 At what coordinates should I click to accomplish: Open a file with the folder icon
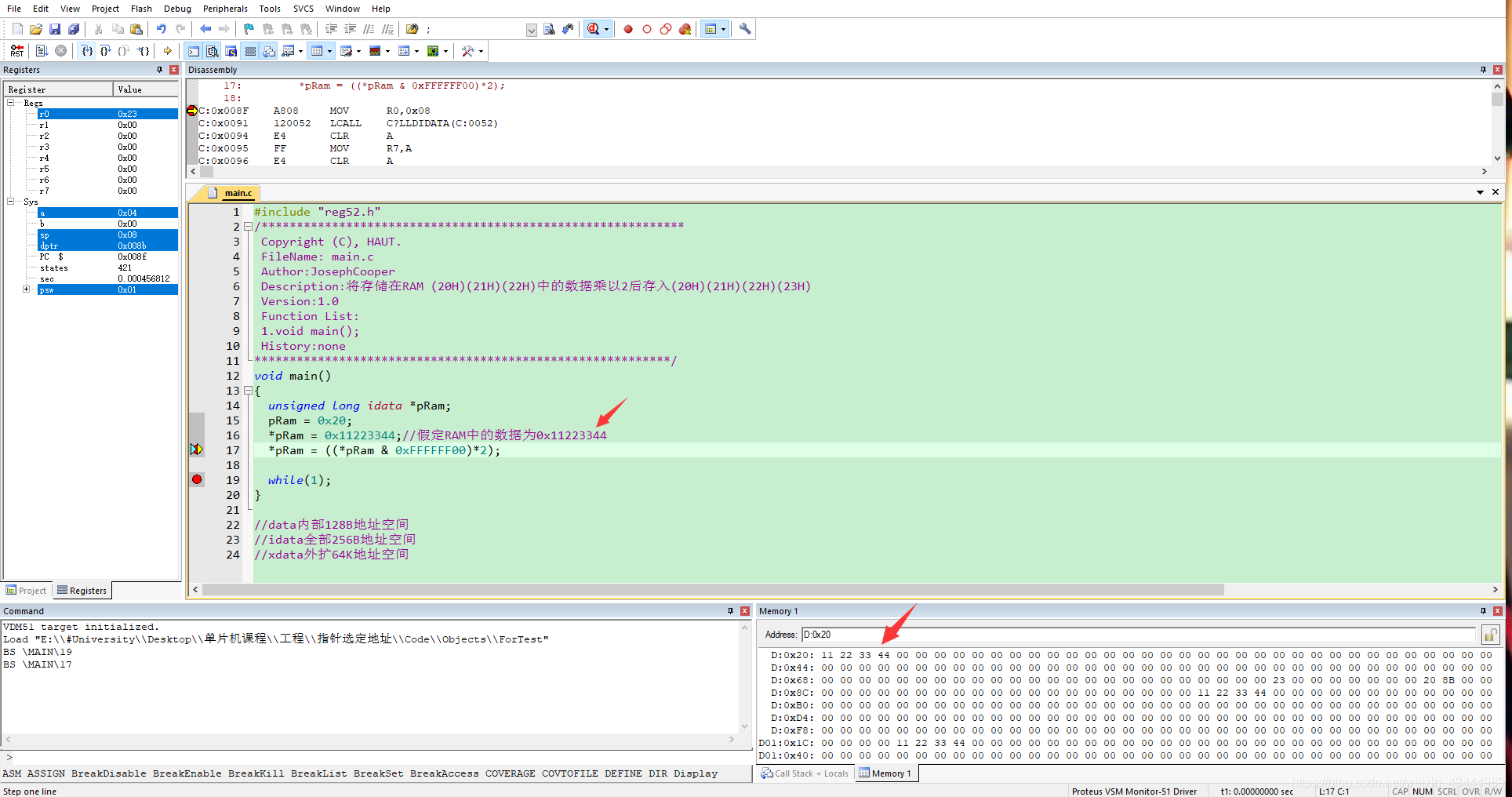pos(36,29)
